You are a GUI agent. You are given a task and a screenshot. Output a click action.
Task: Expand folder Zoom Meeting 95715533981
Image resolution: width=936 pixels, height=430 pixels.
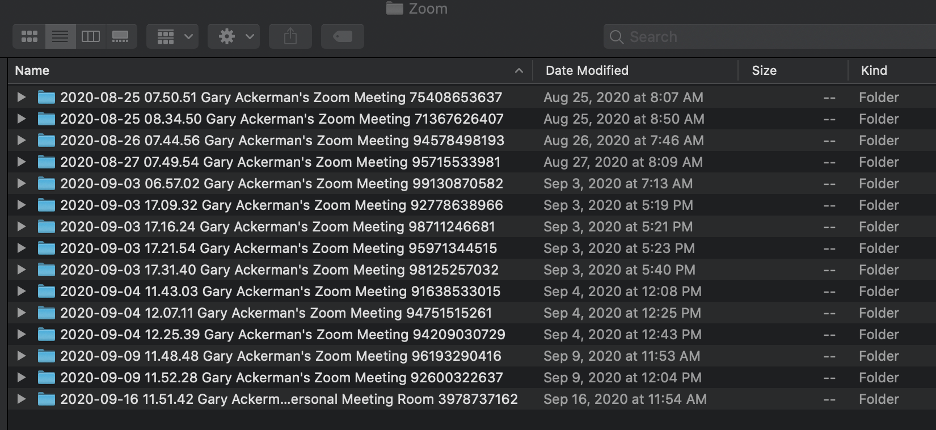21,161
